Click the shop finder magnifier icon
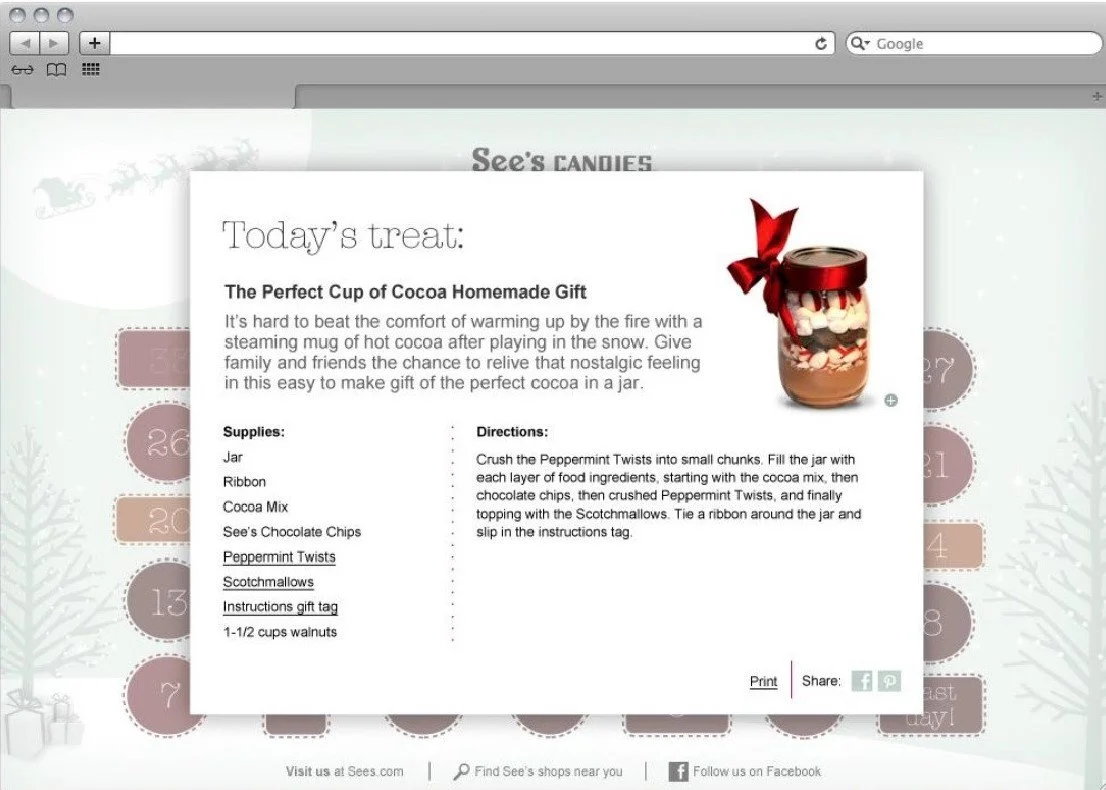This screenshot has height=790, width=1106. pos(461,771)
